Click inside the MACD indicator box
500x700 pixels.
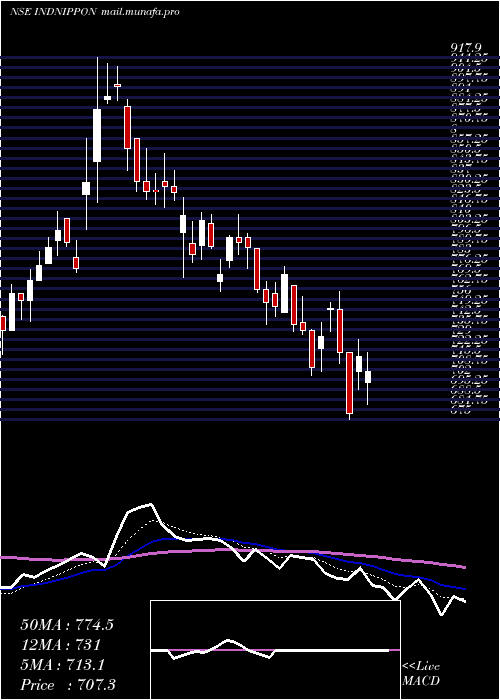click(x=275, y=650)
